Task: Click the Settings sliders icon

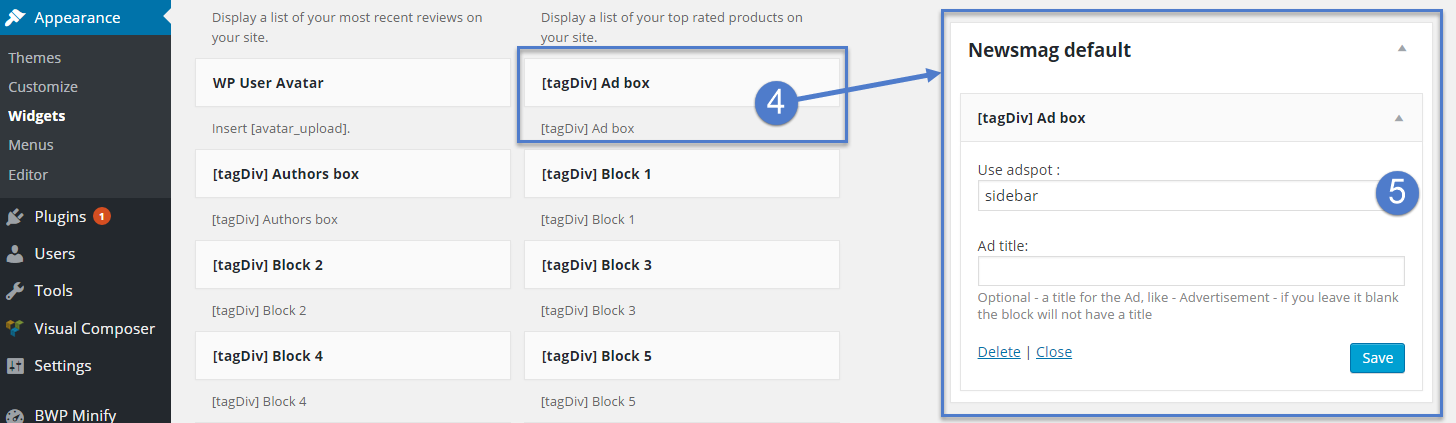Action: coord(15,365)
